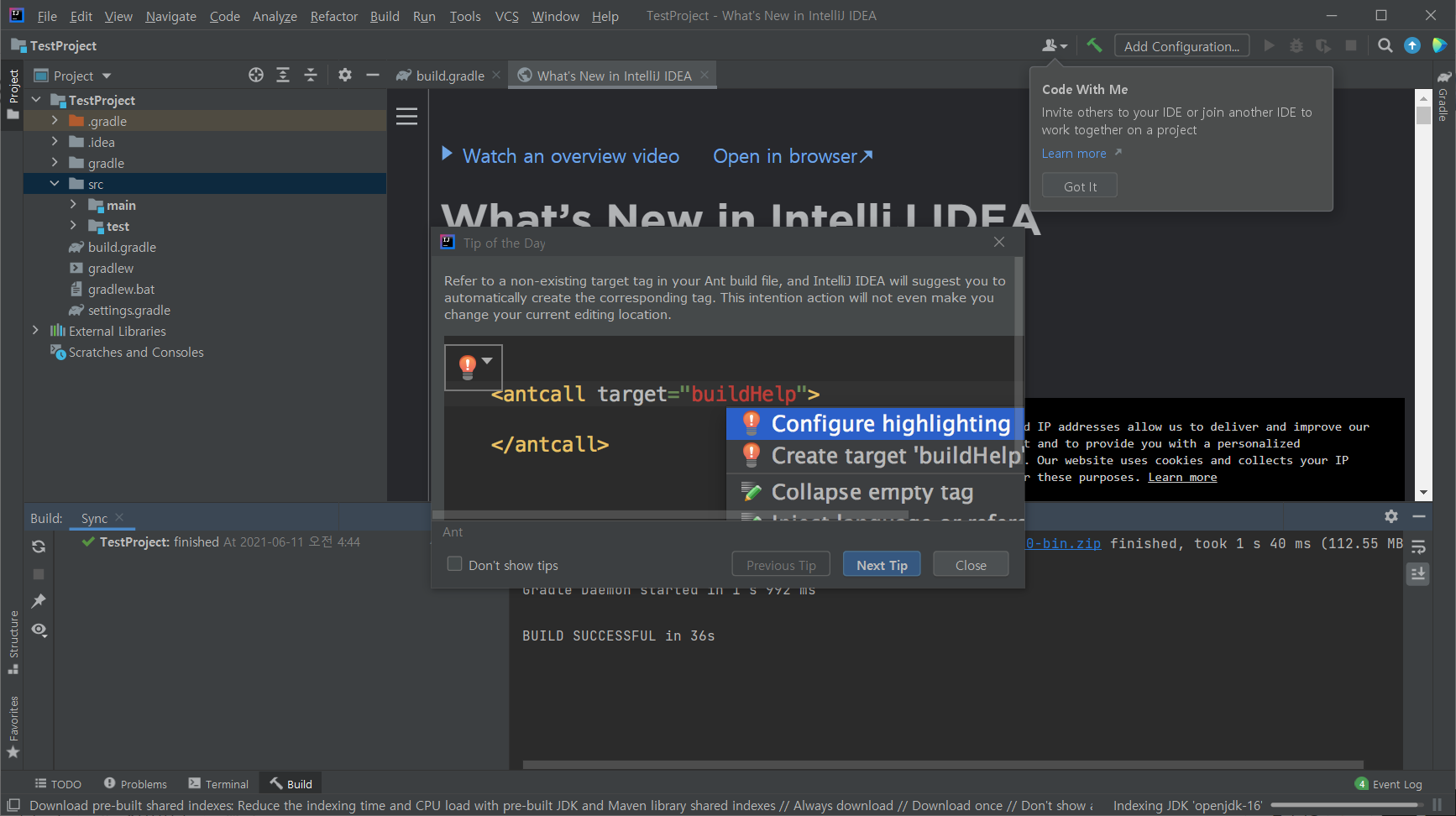Click the hamburger menu in What's New page
1456x816 pixels.
(x=406, y=116)
